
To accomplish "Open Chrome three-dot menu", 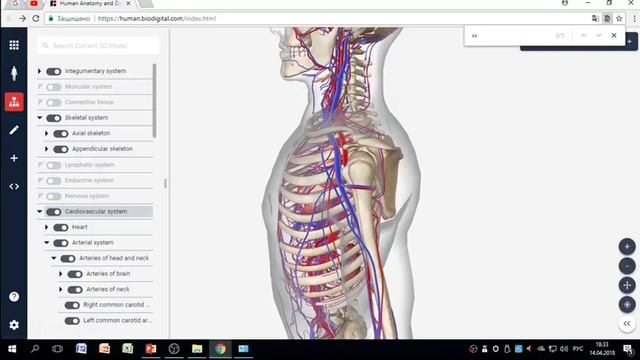I will [x=634, y=18].
